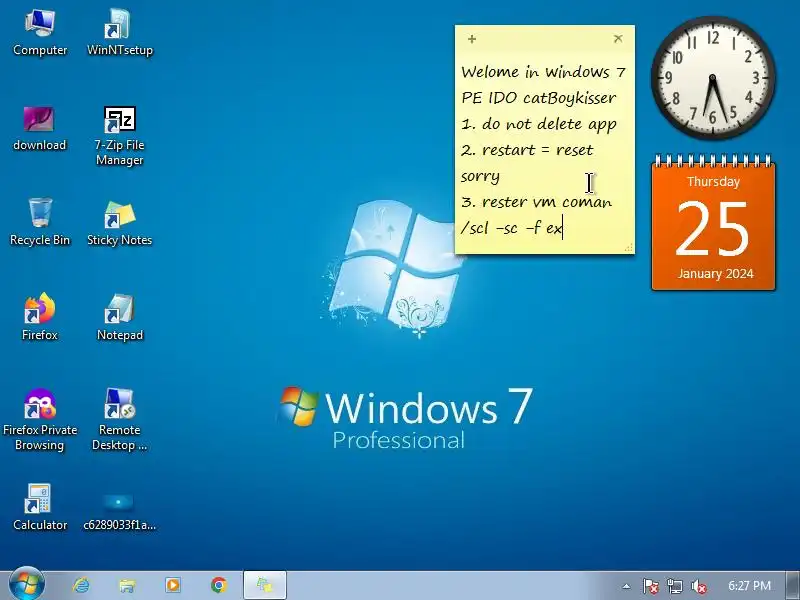Select the Calculator desktop shortcut

pyautogui.click(x=40, y=507)
